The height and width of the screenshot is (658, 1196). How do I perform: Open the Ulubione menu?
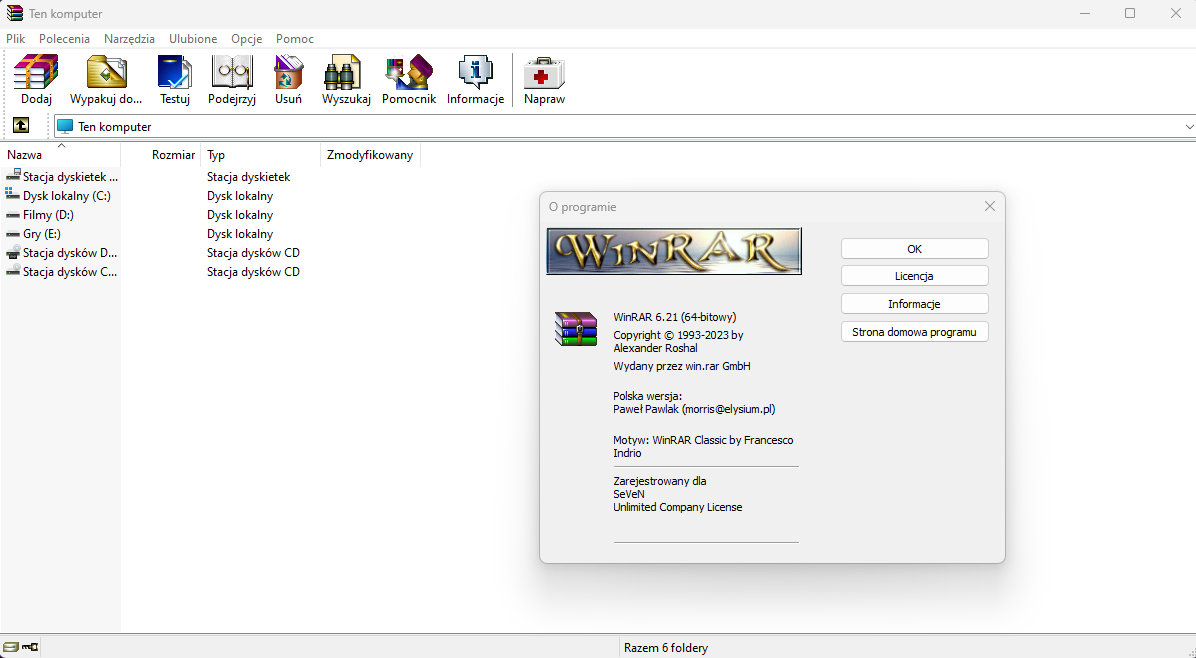[x=193, y=39]
